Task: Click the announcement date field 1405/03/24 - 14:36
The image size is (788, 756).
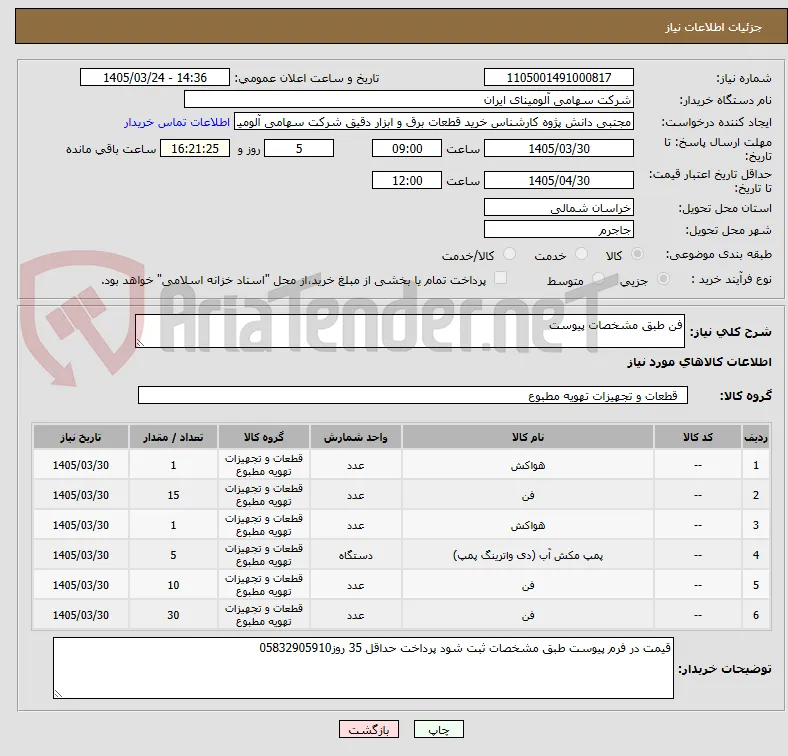Action: [155, 77]
